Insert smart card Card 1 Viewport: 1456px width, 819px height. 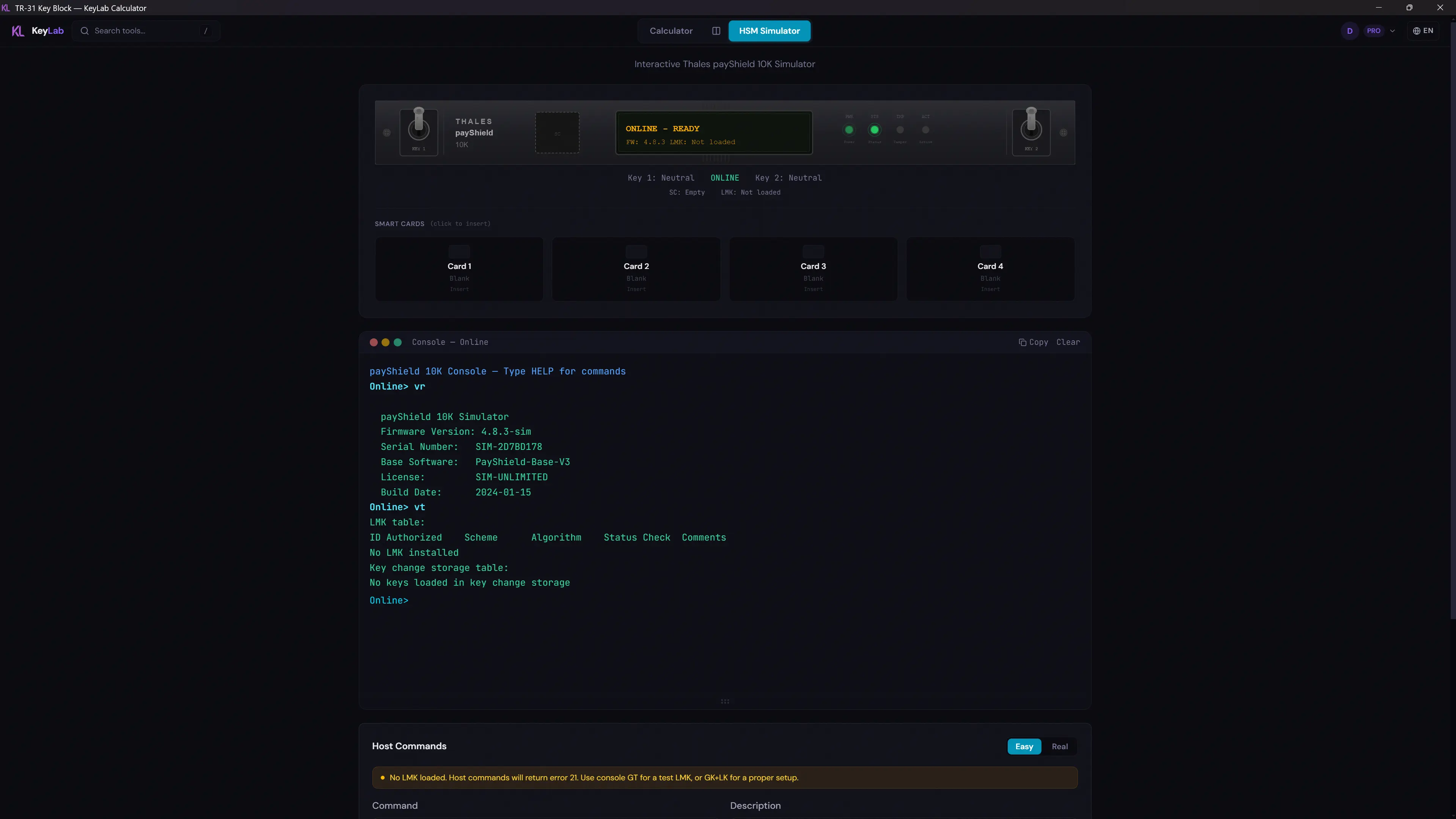(x=459, y=269)
